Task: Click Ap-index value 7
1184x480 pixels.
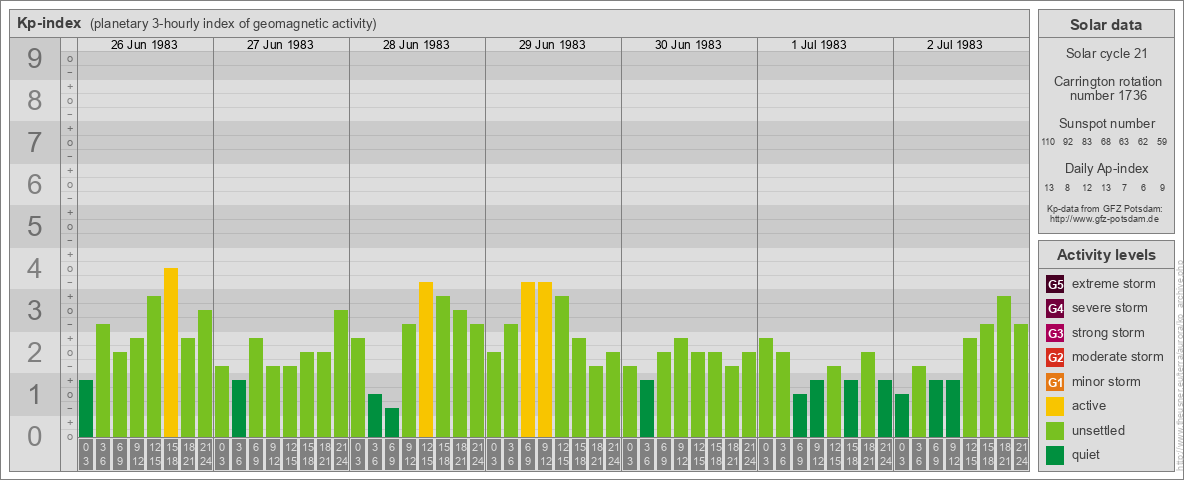Action: pos(1124,187)
